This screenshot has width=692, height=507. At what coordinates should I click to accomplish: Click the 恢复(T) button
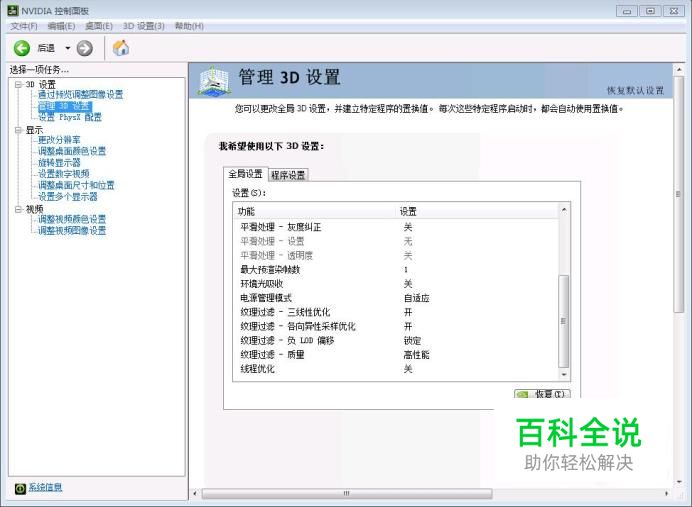coord(542,394)
